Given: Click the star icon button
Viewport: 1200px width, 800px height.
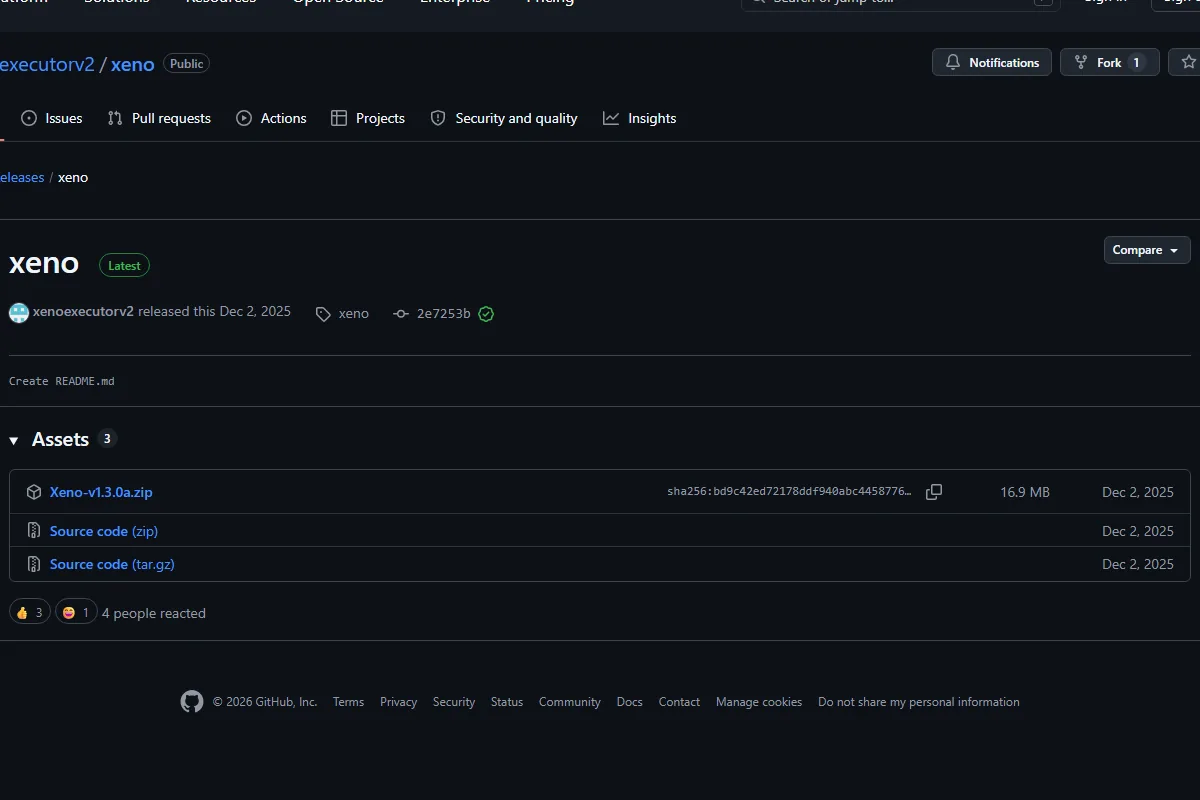Looking at the screenshot, I should coord(1188,62).
